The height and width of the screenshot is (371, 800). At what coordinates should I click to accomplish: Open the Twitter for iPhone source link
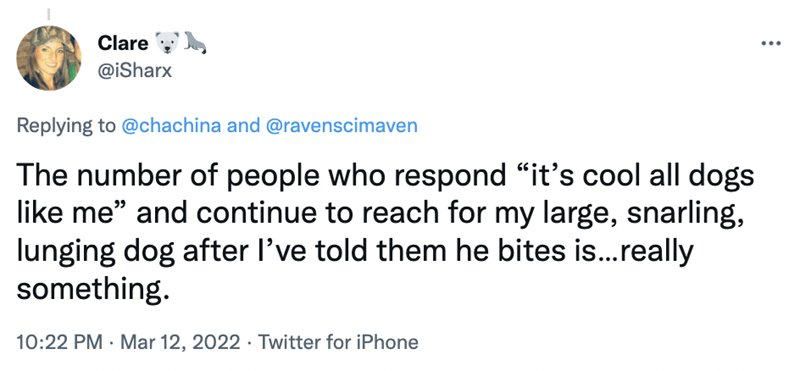[x=338, y=341]
